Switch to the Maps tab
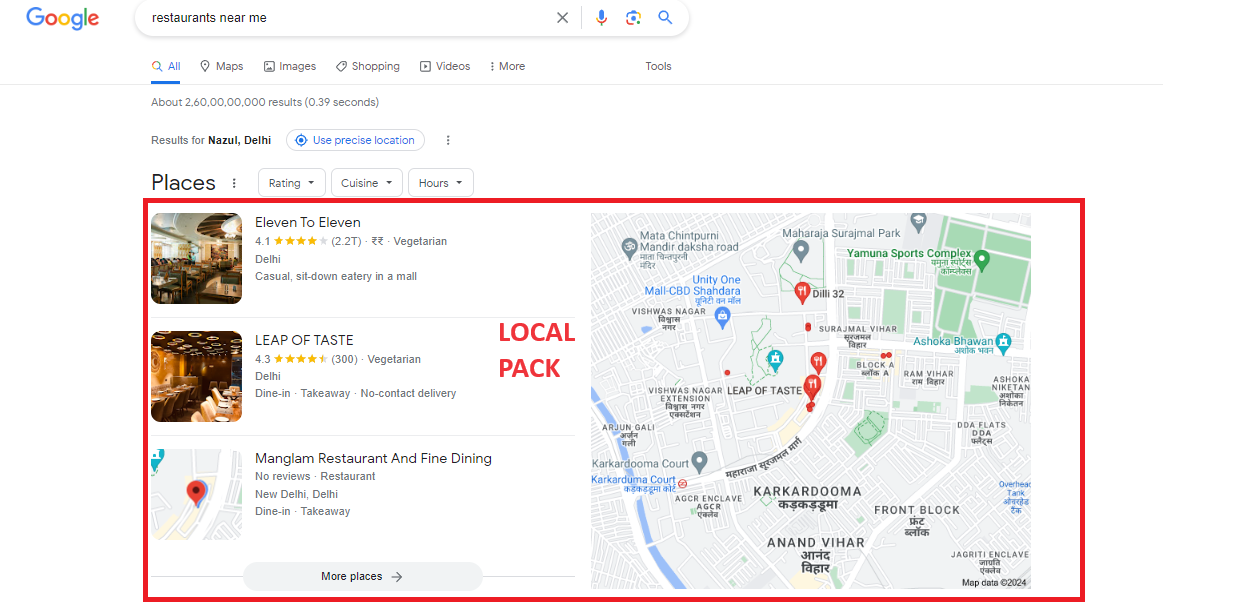 coord(221,66)
